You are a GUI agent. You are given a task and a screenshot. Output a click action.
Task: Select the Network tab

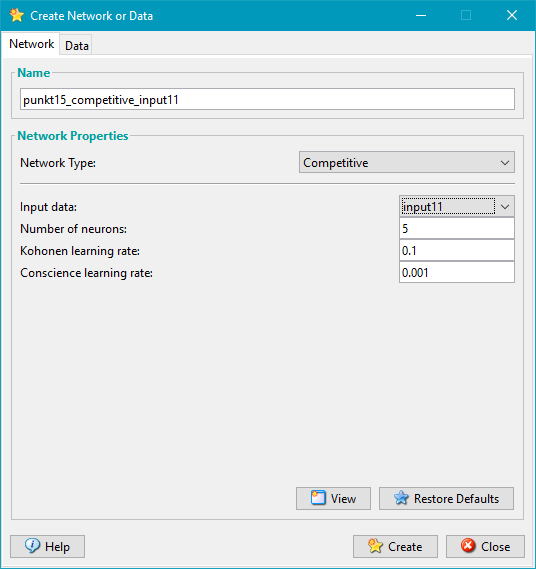tap(31, 44)
